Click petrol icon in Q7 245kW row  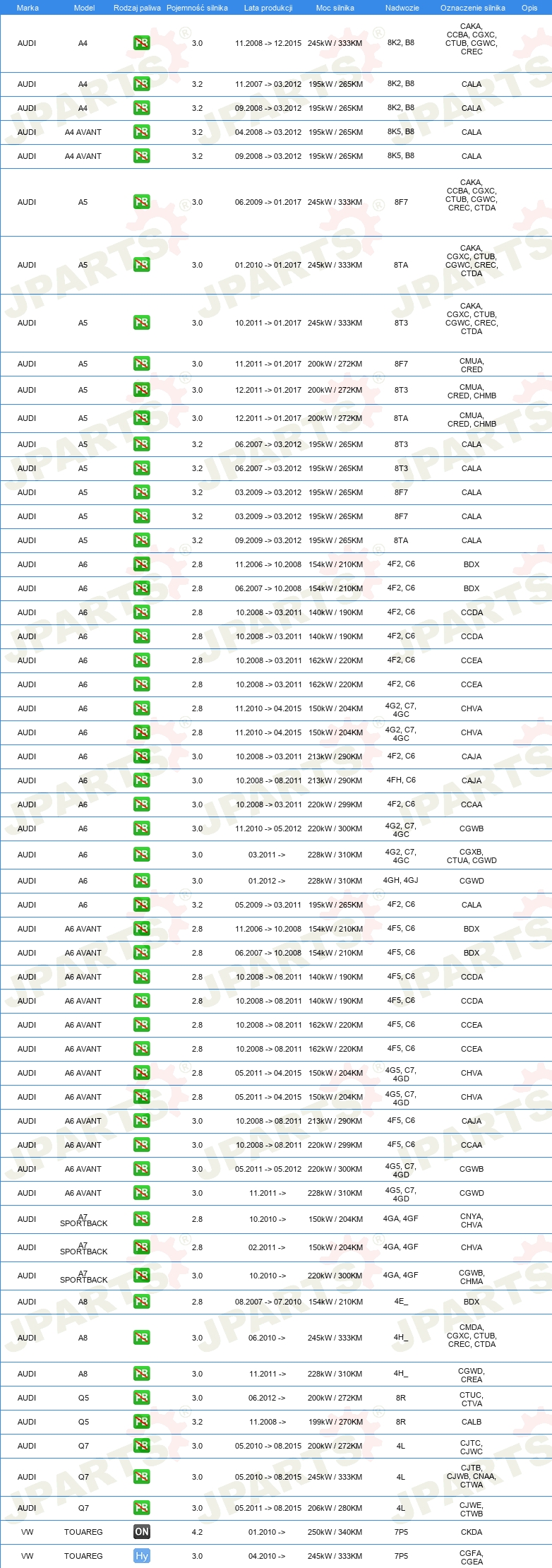pos(142,1477)
